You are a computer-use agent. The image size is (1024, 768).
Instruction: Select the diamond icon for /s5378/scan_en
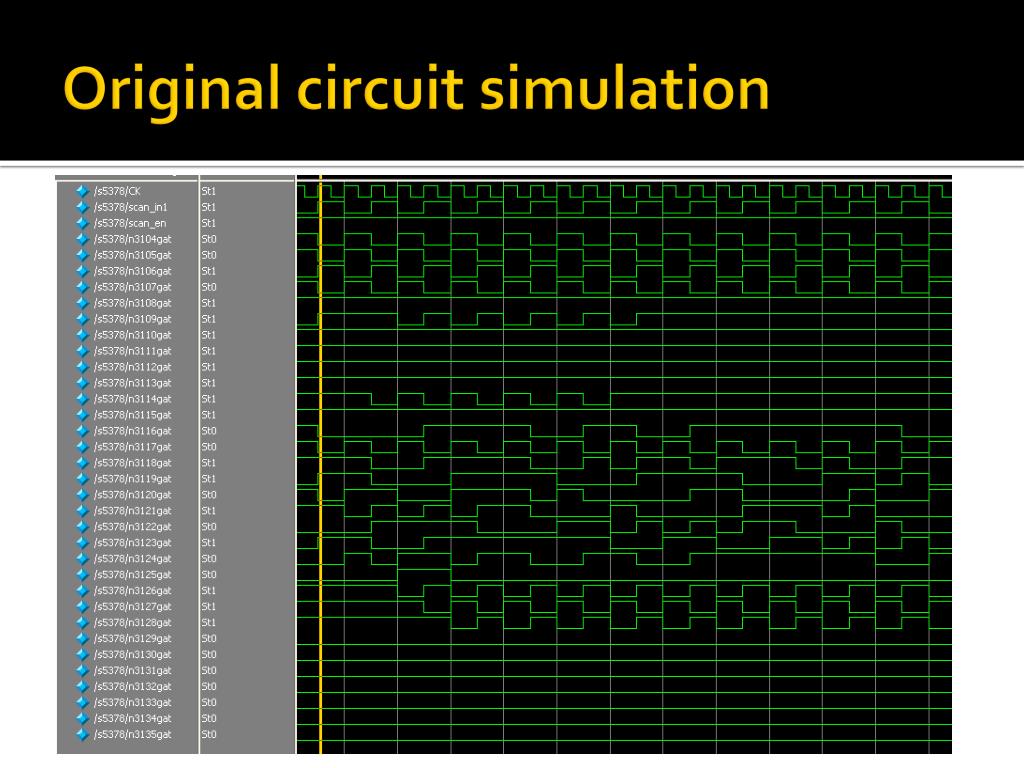click(82, 223)
